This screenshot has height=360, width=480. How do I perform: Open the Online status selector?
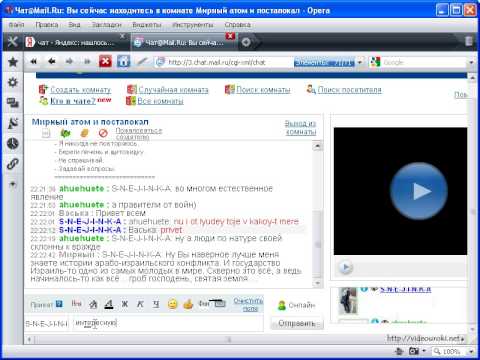(296, 305)
